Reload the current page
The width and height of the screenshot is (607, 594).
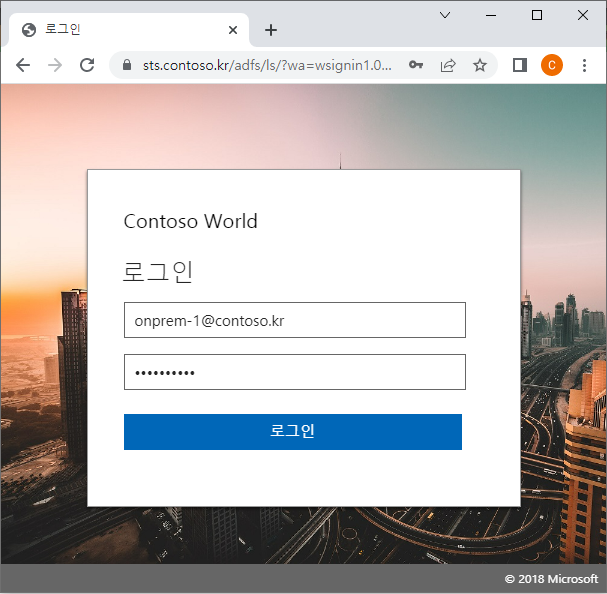(x=87, y=65)
